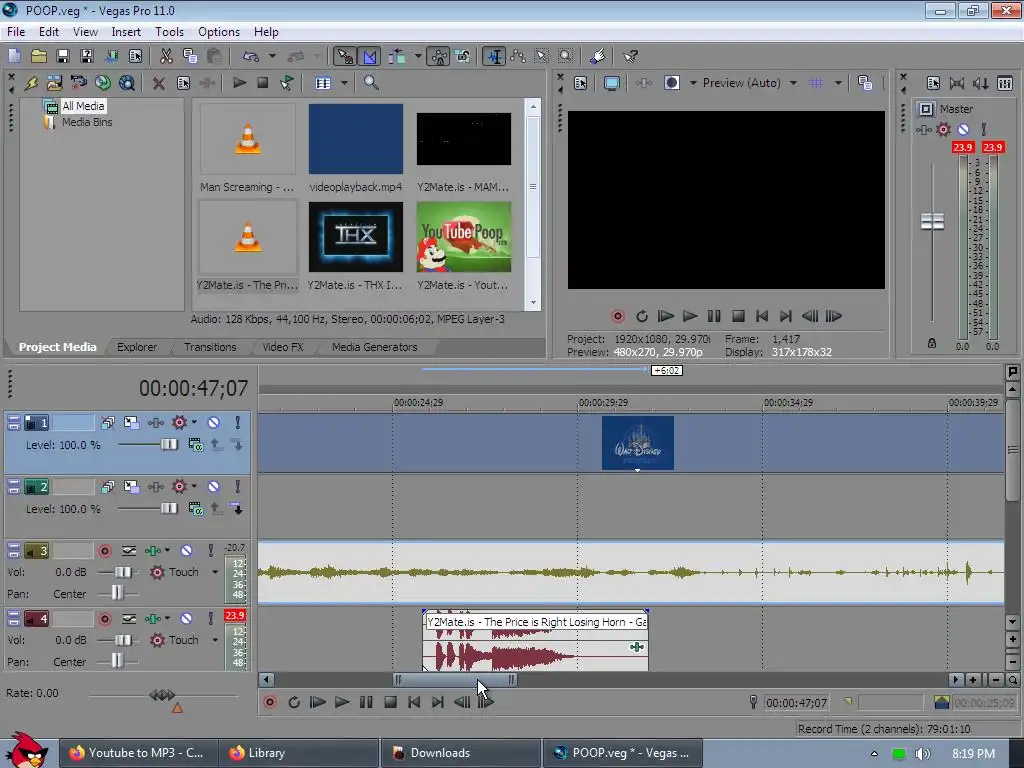Start preview of selected media clip

coord(240,83)
